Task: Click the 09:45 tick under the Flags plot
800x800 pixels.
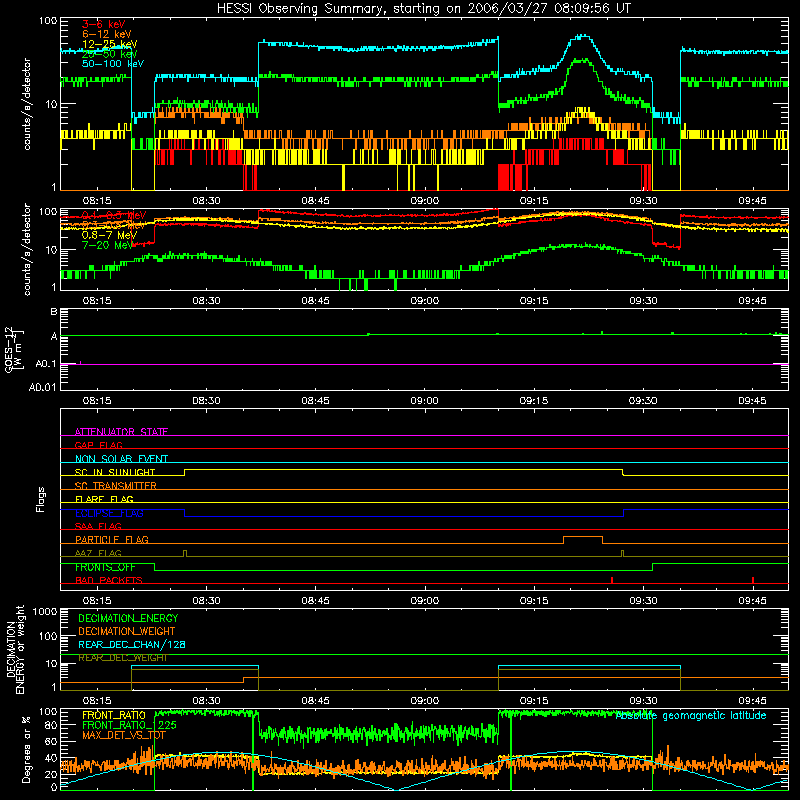Action: point(752,601)
